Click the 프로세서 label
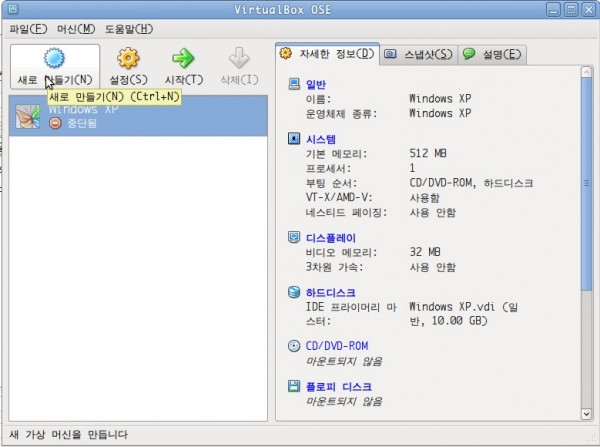Screen dimensions: 600x447 pyautogui.click(x=328, y=168)
